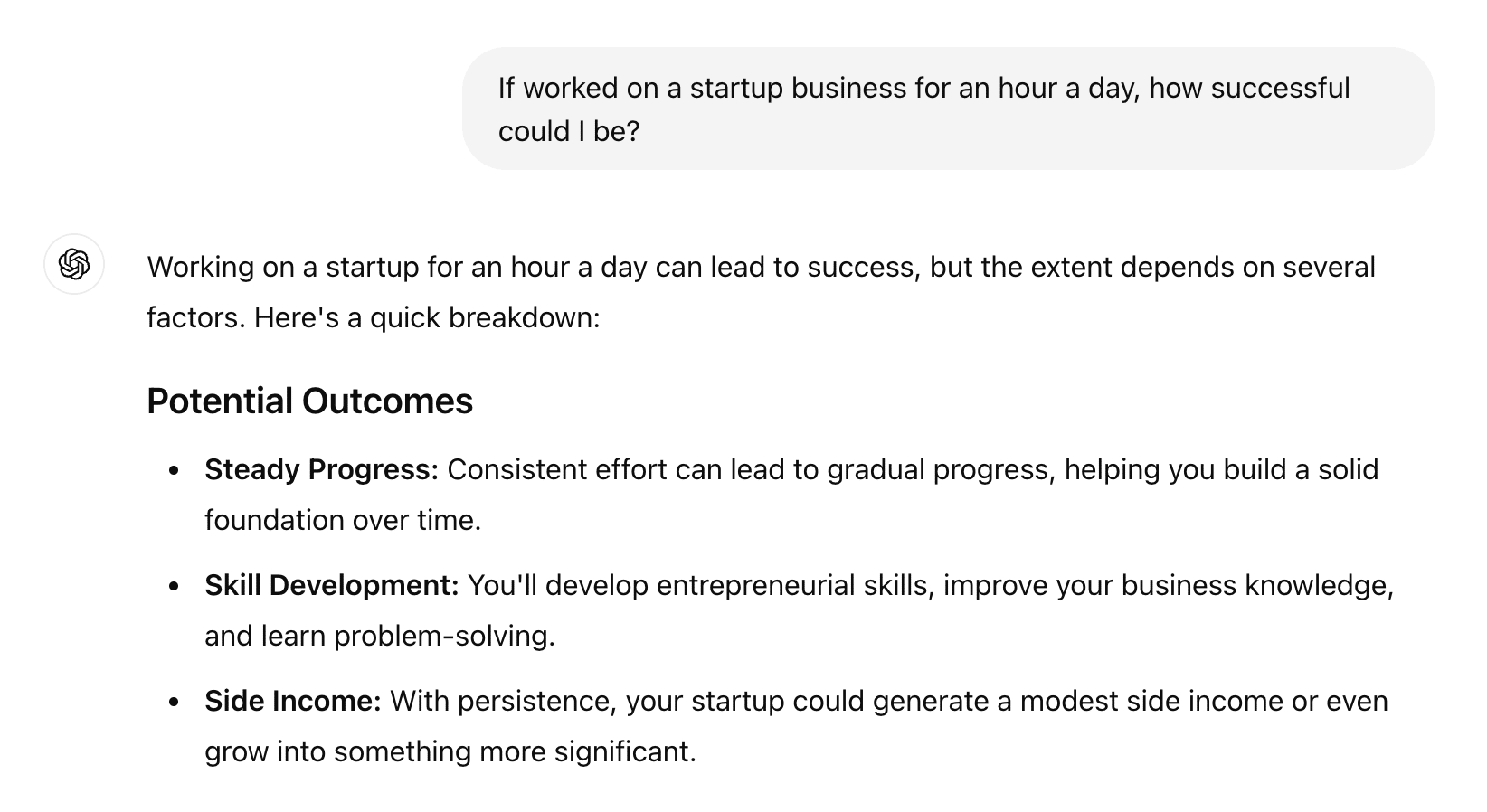1487x812 pixels.
Task: Click 'Working on a startup' at response start
Action: coord(283,268)
